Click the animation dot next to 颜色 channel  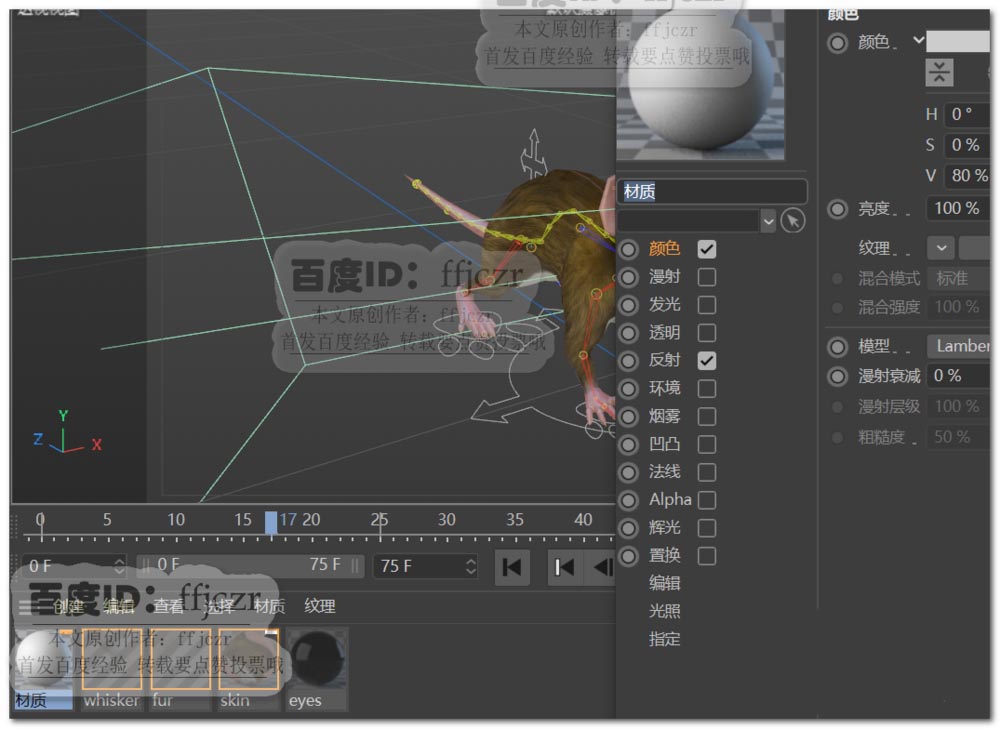(628, 249)
